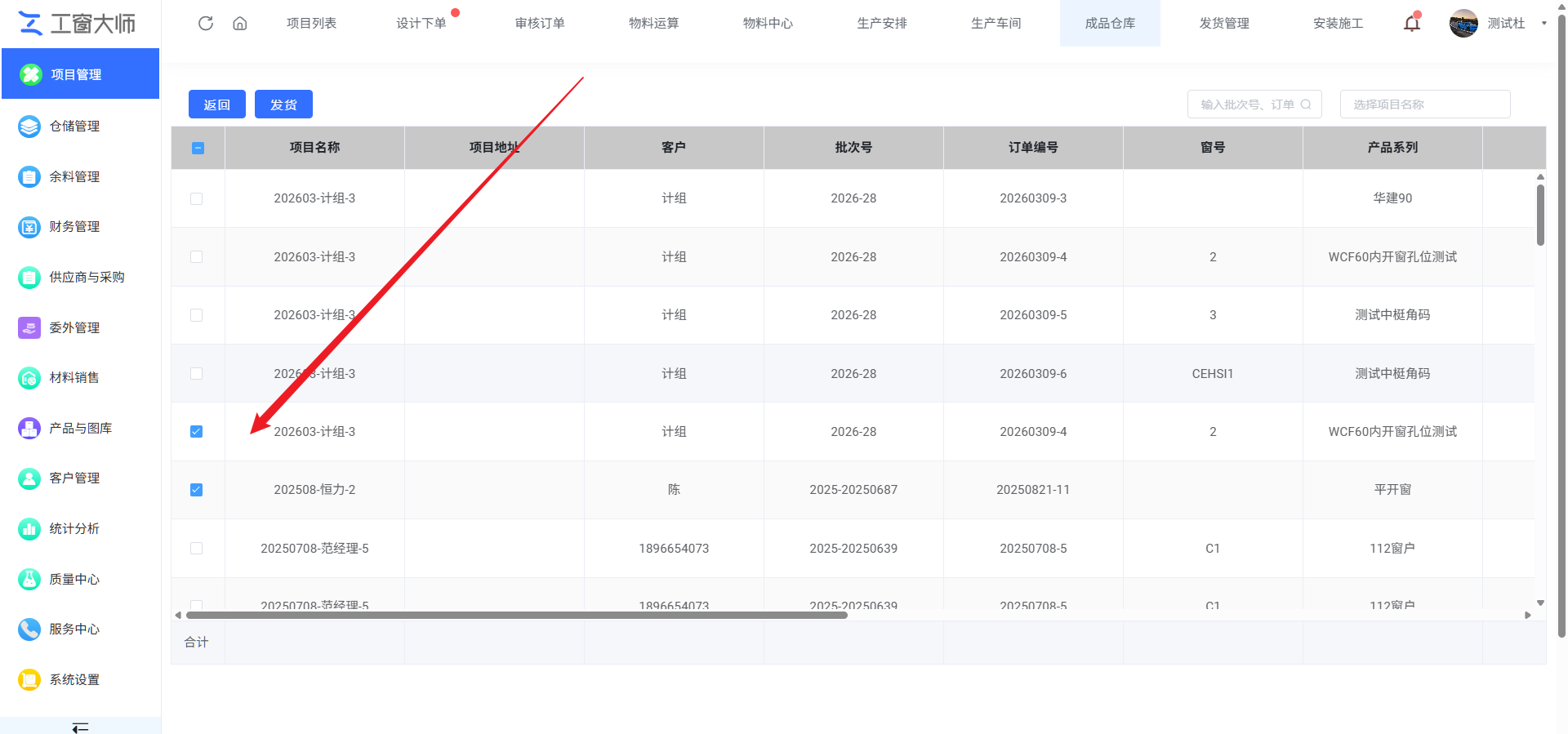Switch to the 生产车间 tab
The width and height of the screenshot is (1568, 734).
[x=996, y=24]
